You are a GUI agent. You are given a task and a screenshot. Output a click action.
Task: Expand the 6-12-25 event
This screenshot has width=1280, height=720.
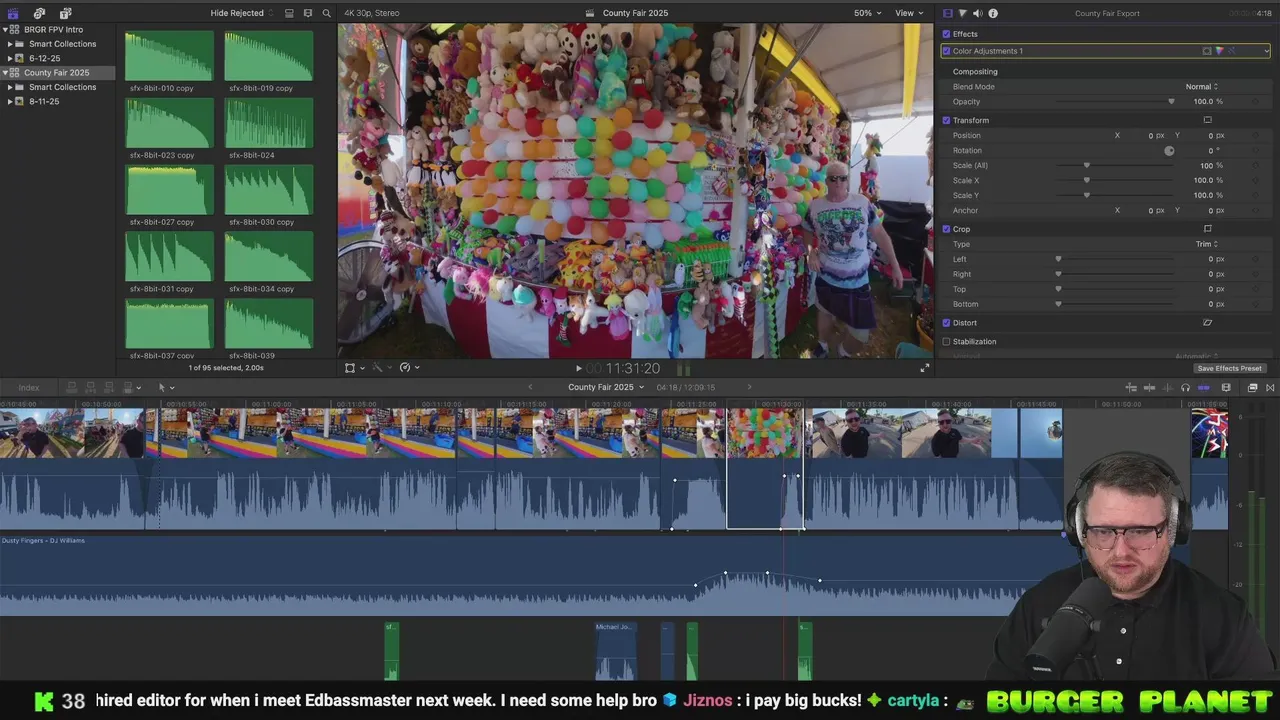(x=10, y=58)
